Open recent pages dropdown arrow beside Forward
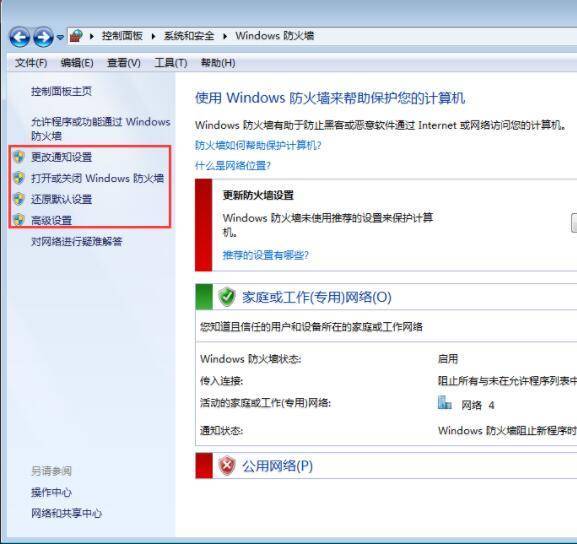577x544 pixels. [60, 37]
